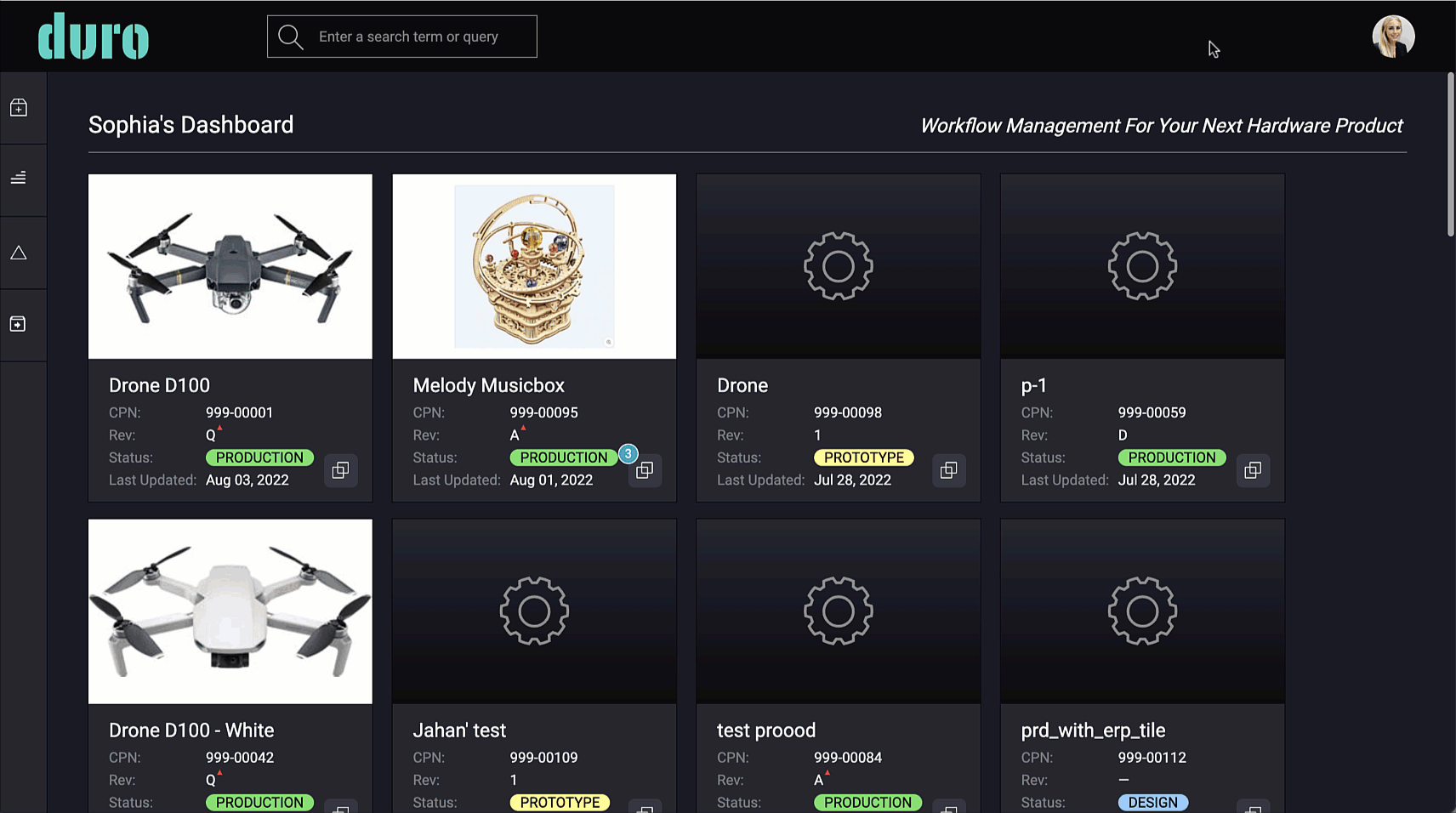Click the search magnifier icon
Screen dimensions: 1456x813
pyautogui.click(x=289, y=36)
